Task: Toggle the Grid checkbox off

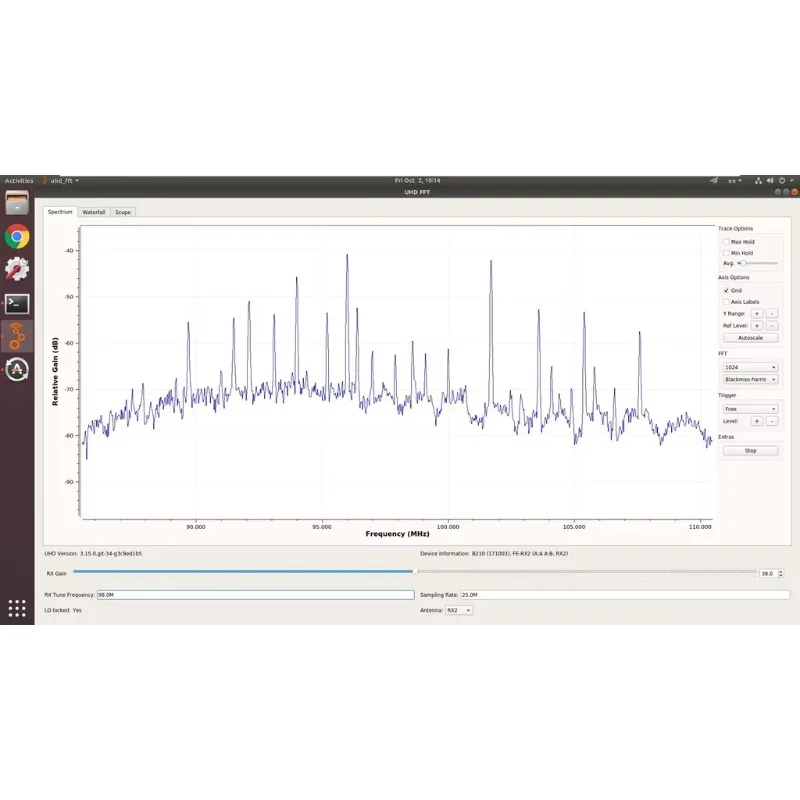Action: click(726, 290)
